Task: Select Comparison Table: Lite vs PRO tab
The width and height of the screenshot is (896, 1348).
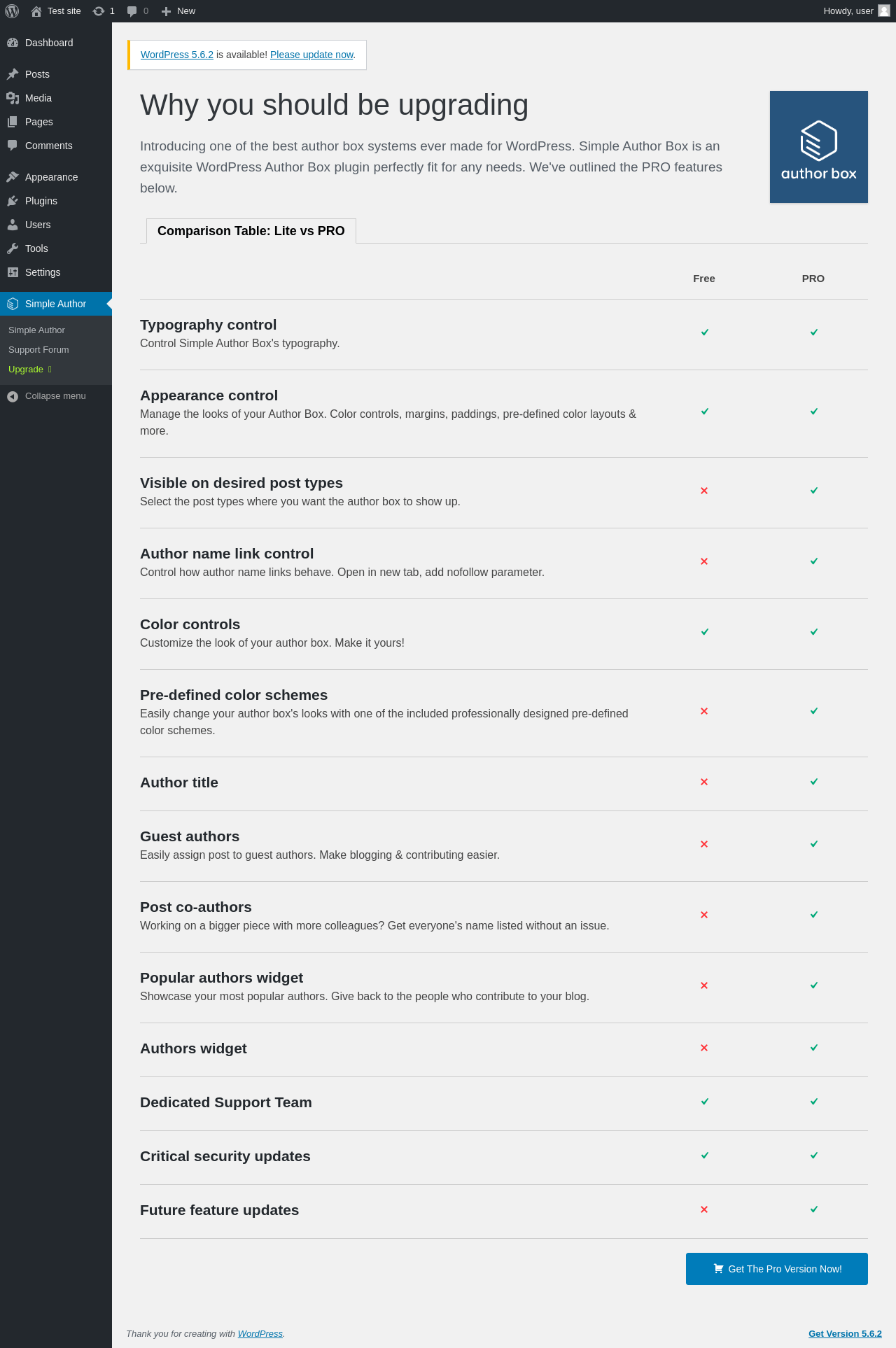Action: [251, 231]
